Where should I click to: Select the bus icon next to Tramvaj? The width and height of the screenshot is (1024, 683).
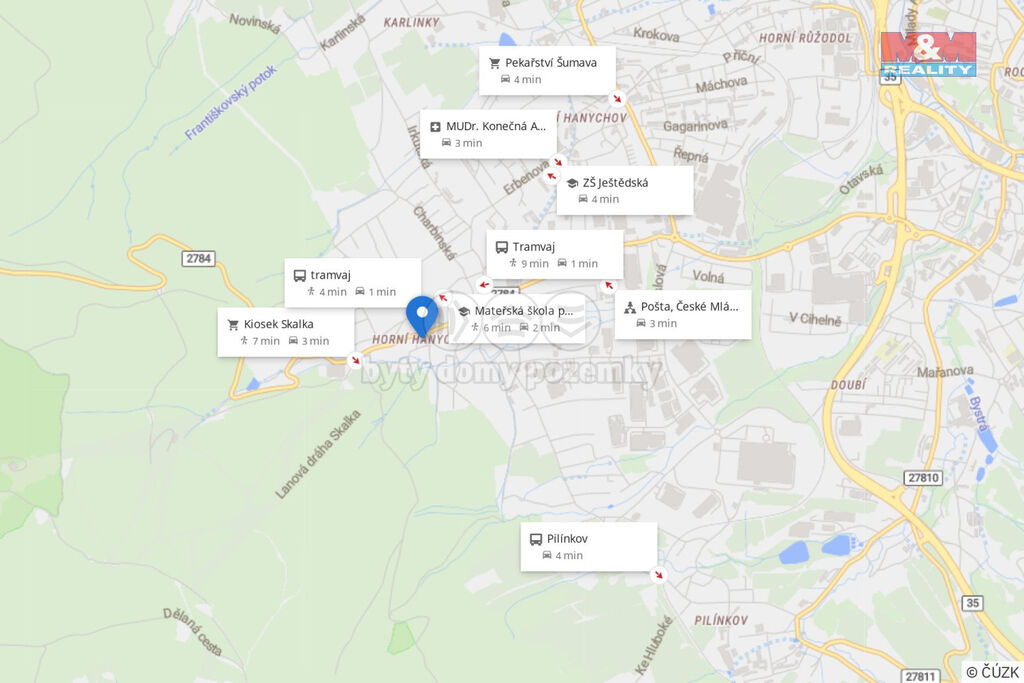(x=502, y=247)
